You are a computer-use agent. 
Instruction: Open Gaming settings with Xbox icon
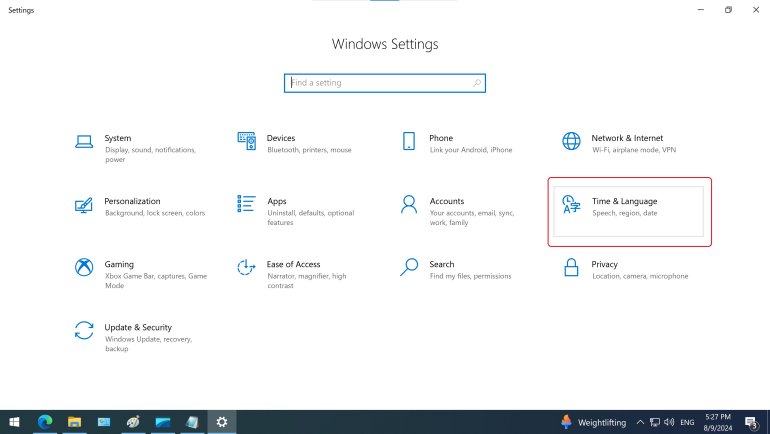(85, 267)
